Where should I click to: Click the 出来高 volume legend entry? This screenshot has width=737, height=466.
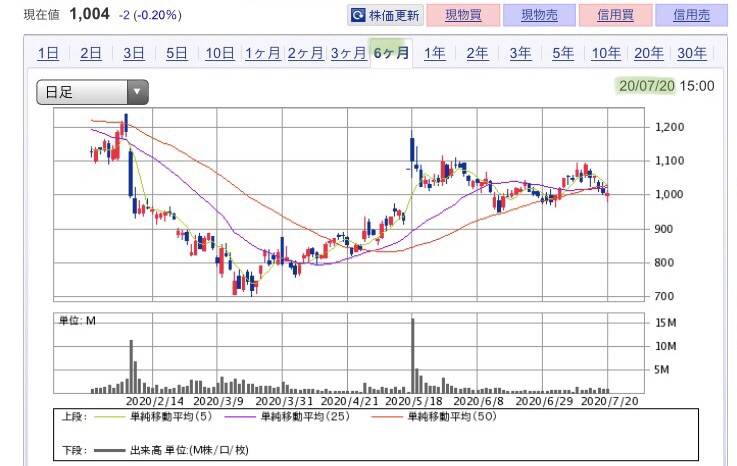coord(171,450)
